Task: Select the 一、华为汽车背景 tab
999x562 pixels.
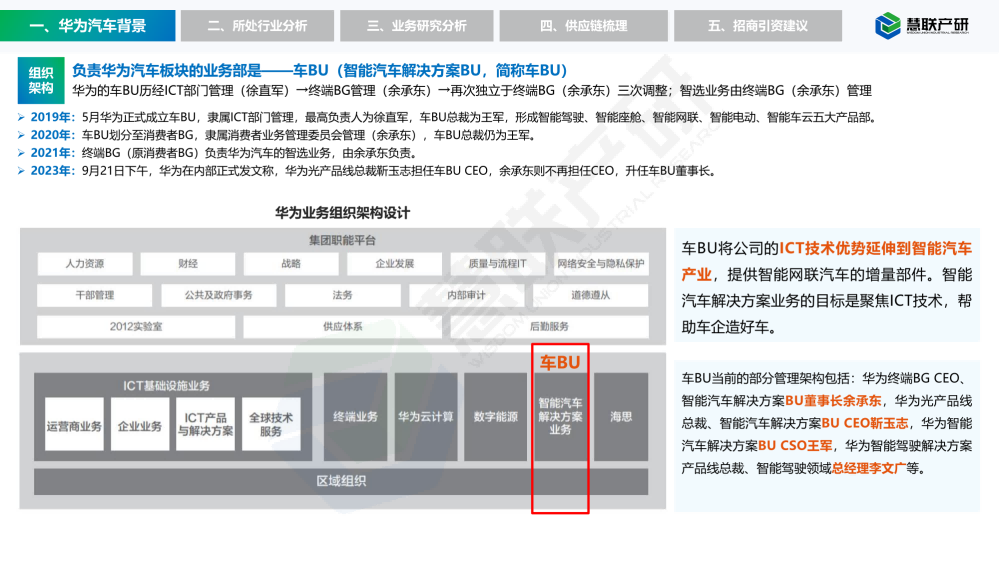Action: click(87, 25)
